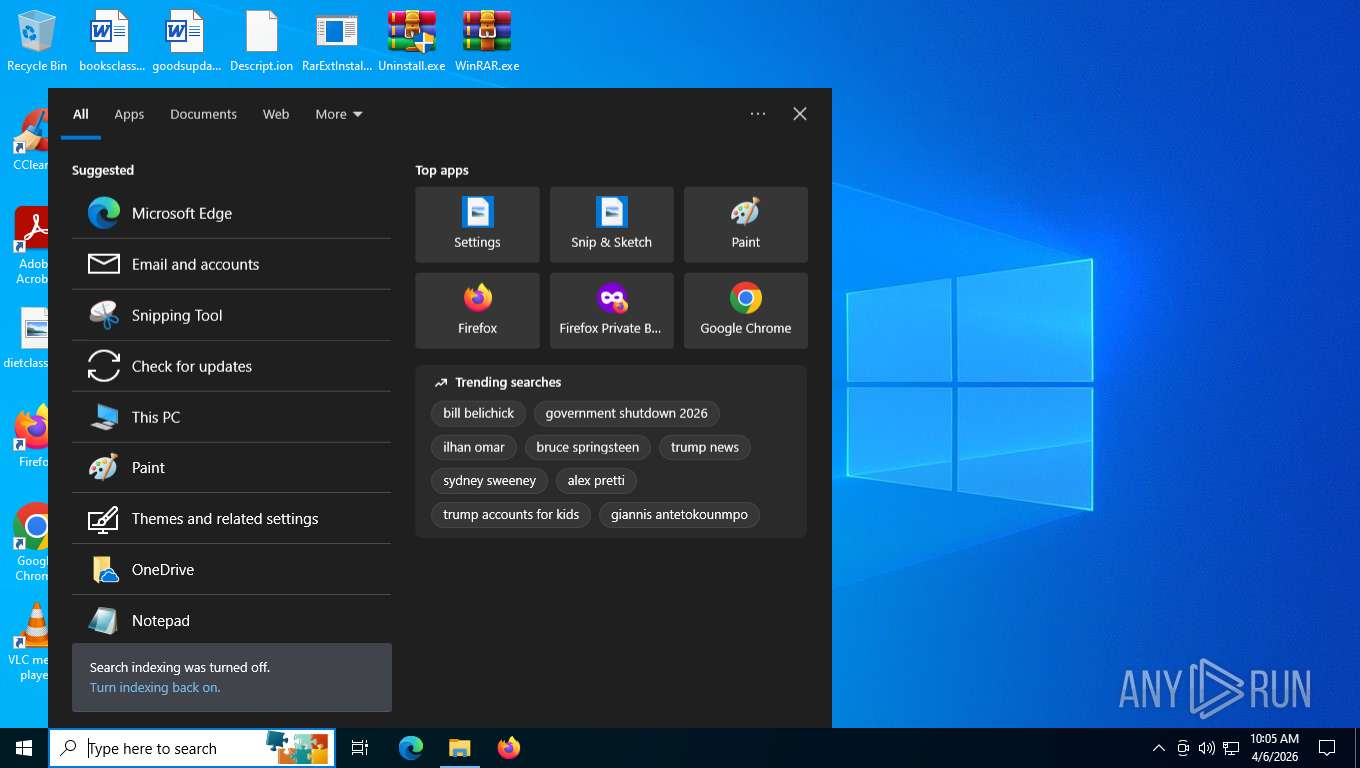Open the Google Chrome tile in Top apps
The image size is (1360, 768).
tap(745, 310)
